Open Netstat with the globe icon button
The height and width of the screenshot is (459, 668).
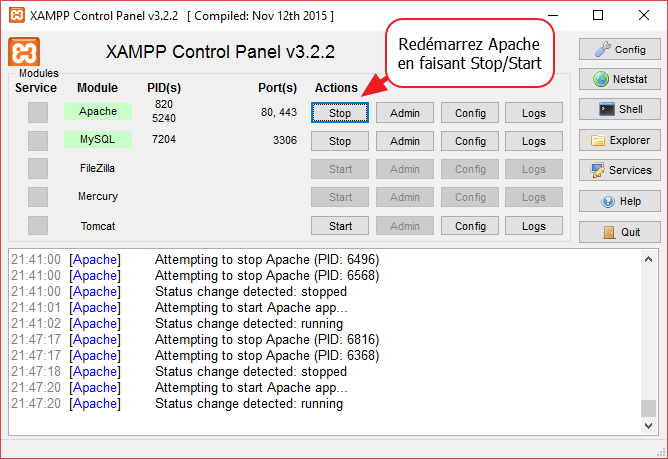point(619,79)
